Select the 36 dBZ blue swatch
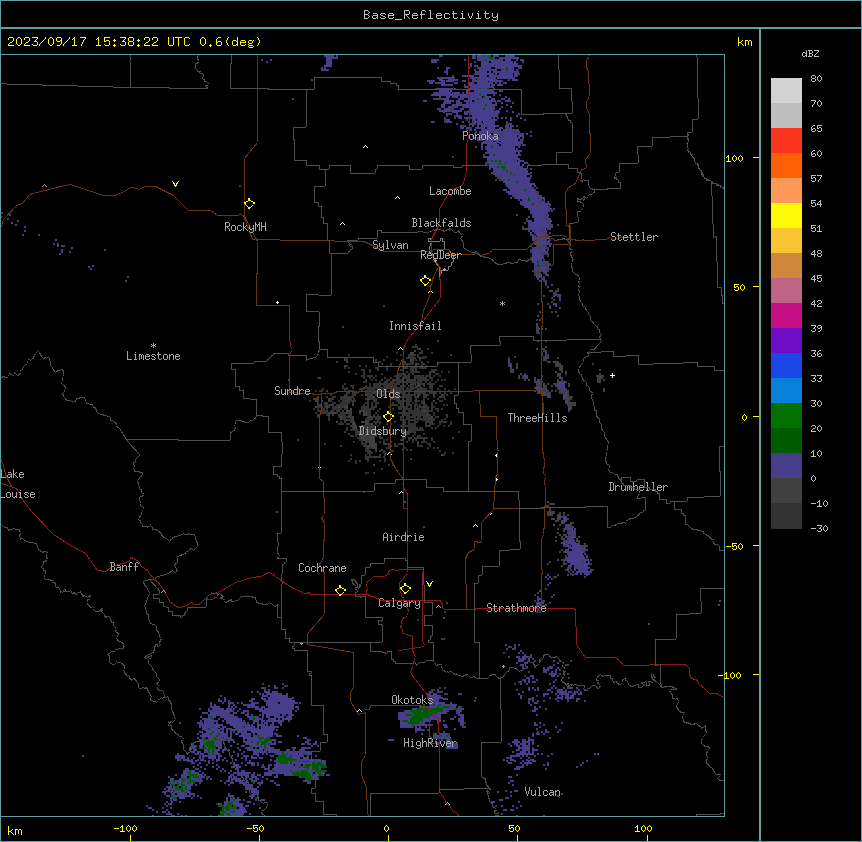Screen dimensions: 862x842 786,365
